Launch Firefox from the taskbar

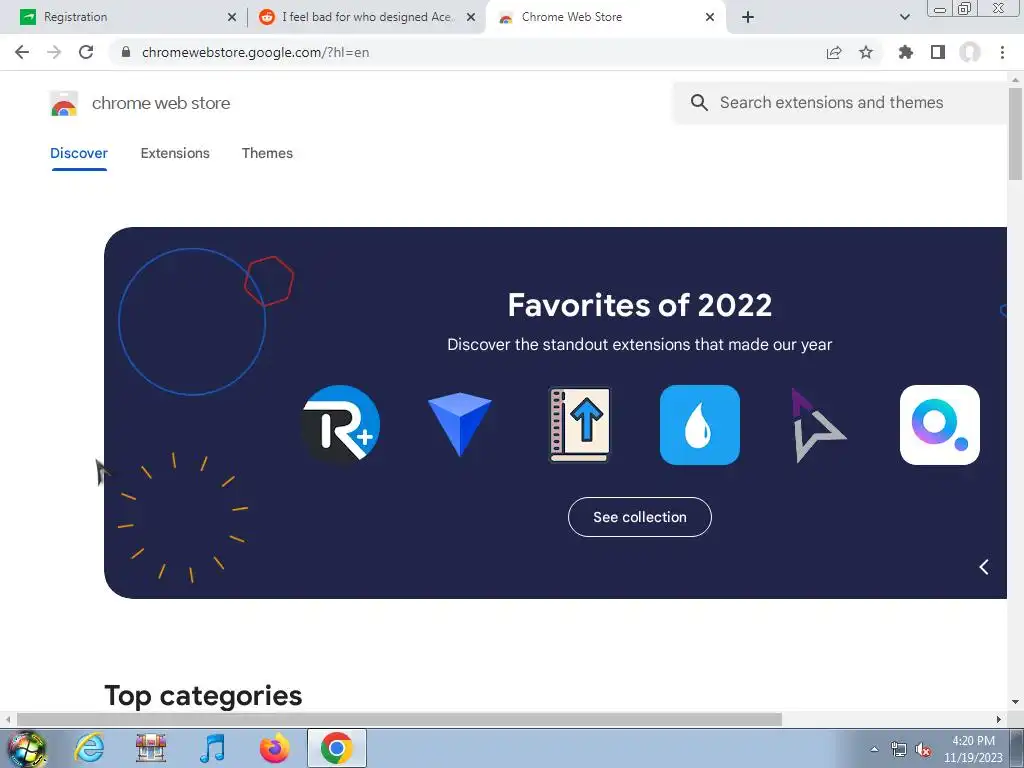coord(274,748)
